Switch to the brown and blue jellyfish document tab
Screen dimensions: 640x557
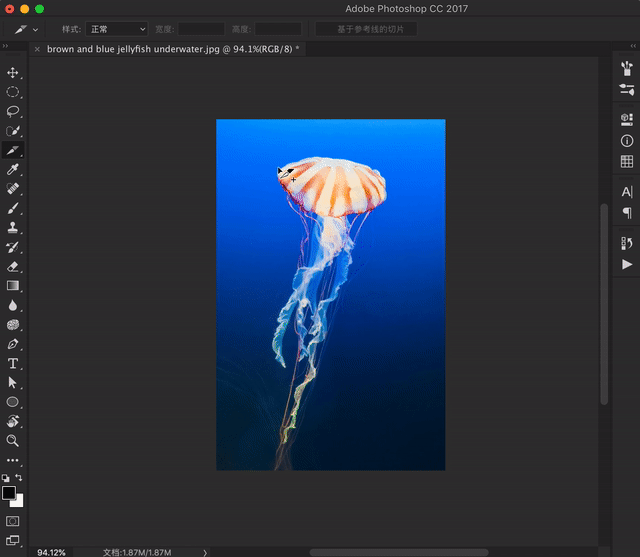pyautogui.click(x=170, y=48)
